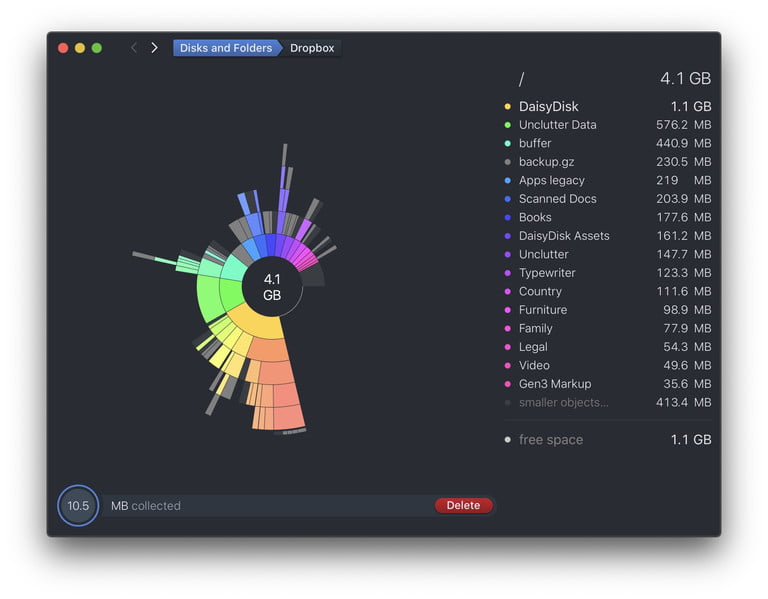The image size is (768, 599).
Task: Open the Unclutter Data entry
Action: (x=557, y=125)
